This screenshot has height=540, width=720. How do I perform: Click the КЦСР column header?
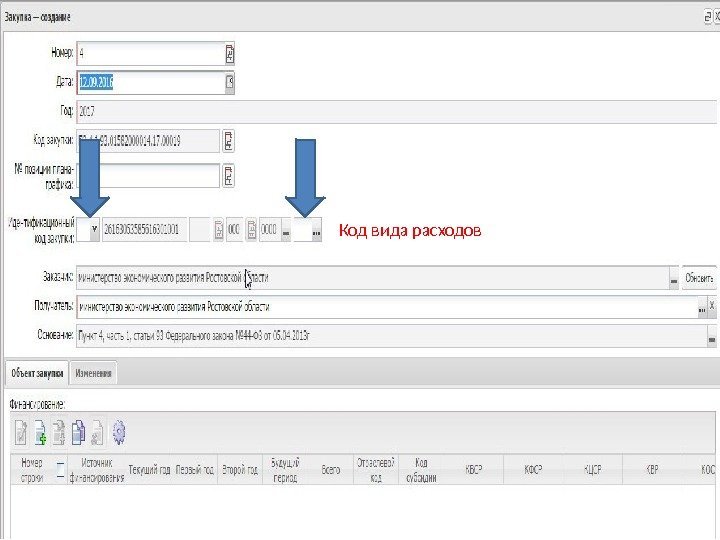pos(593,470)
